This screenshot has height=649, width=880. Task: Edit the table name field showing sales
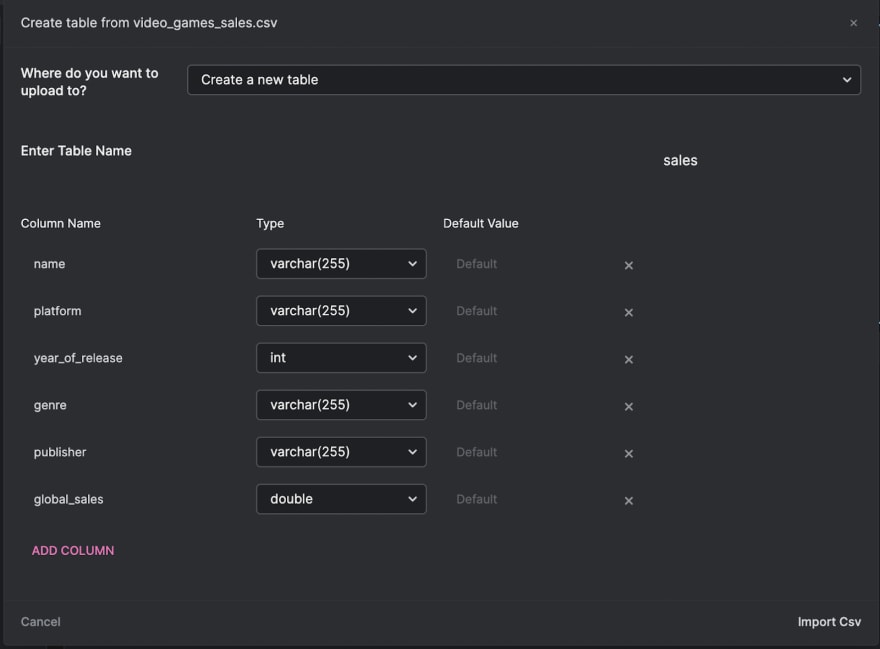coord(680,161)
